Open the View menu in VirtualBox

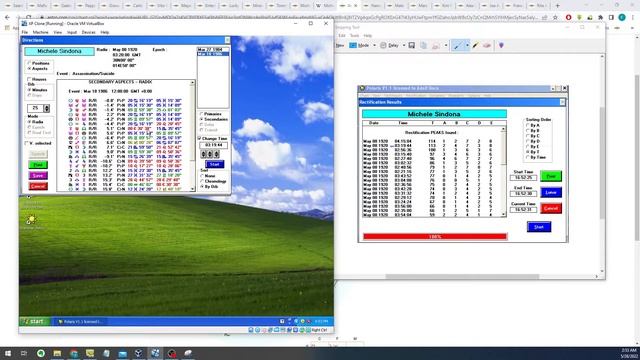[58, 32]
